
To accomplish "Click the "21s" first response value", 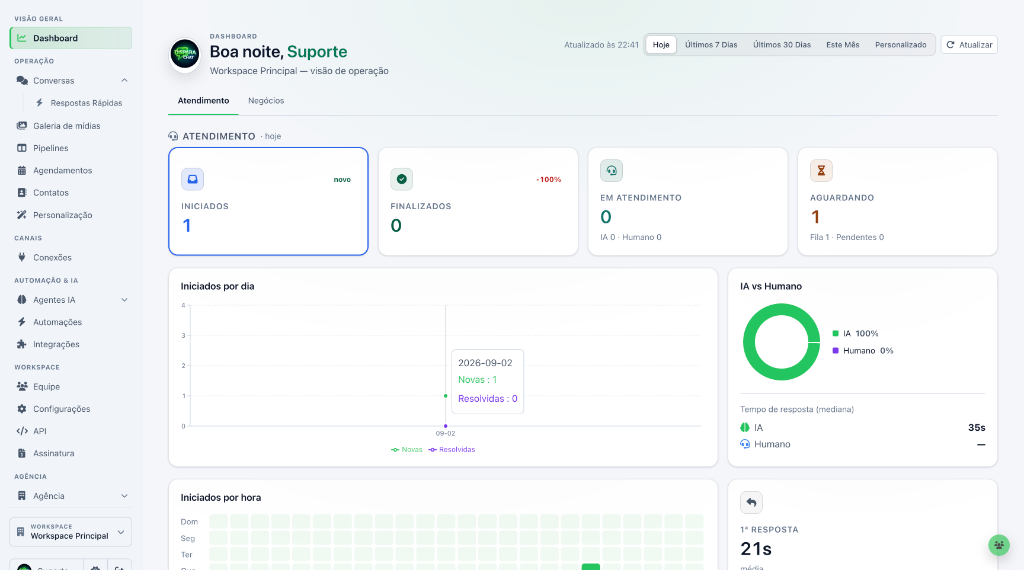I will point(756,548).
